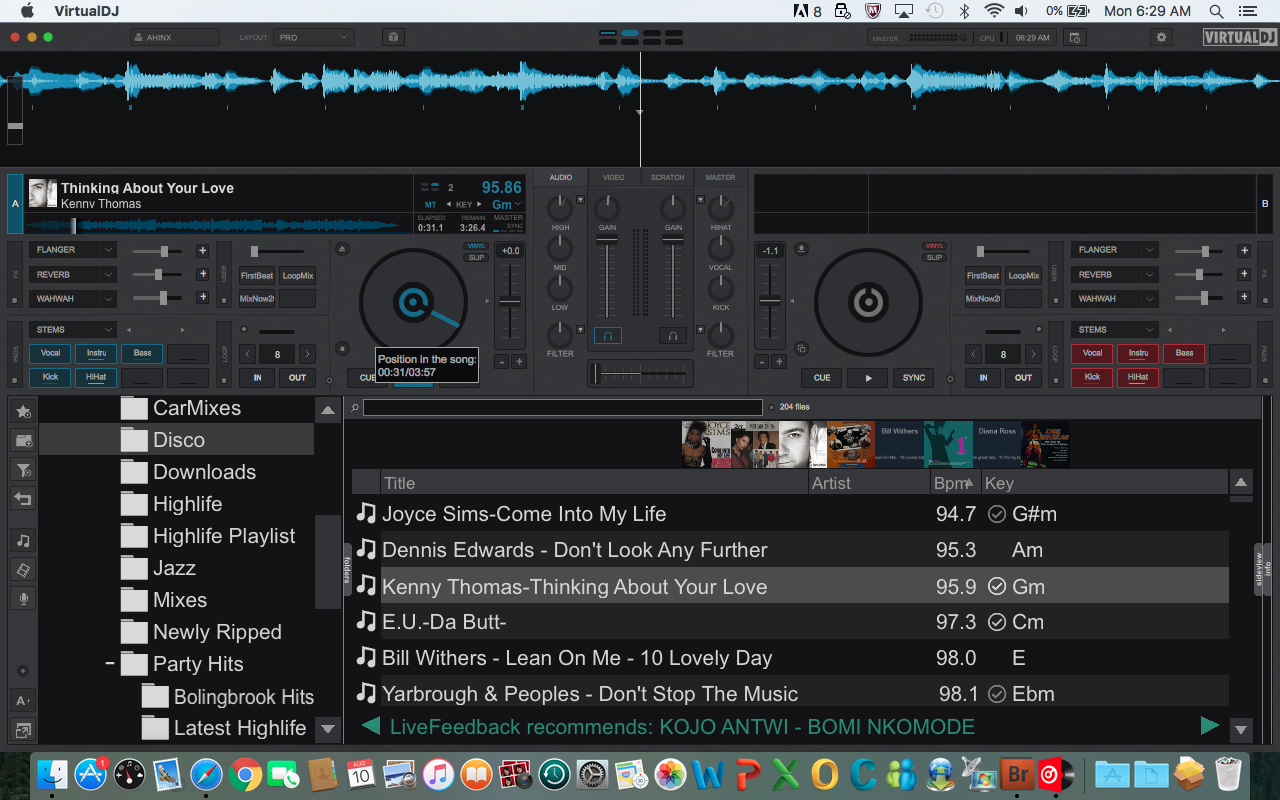Click the pop-out browser window icon

[x=23, y=730]
